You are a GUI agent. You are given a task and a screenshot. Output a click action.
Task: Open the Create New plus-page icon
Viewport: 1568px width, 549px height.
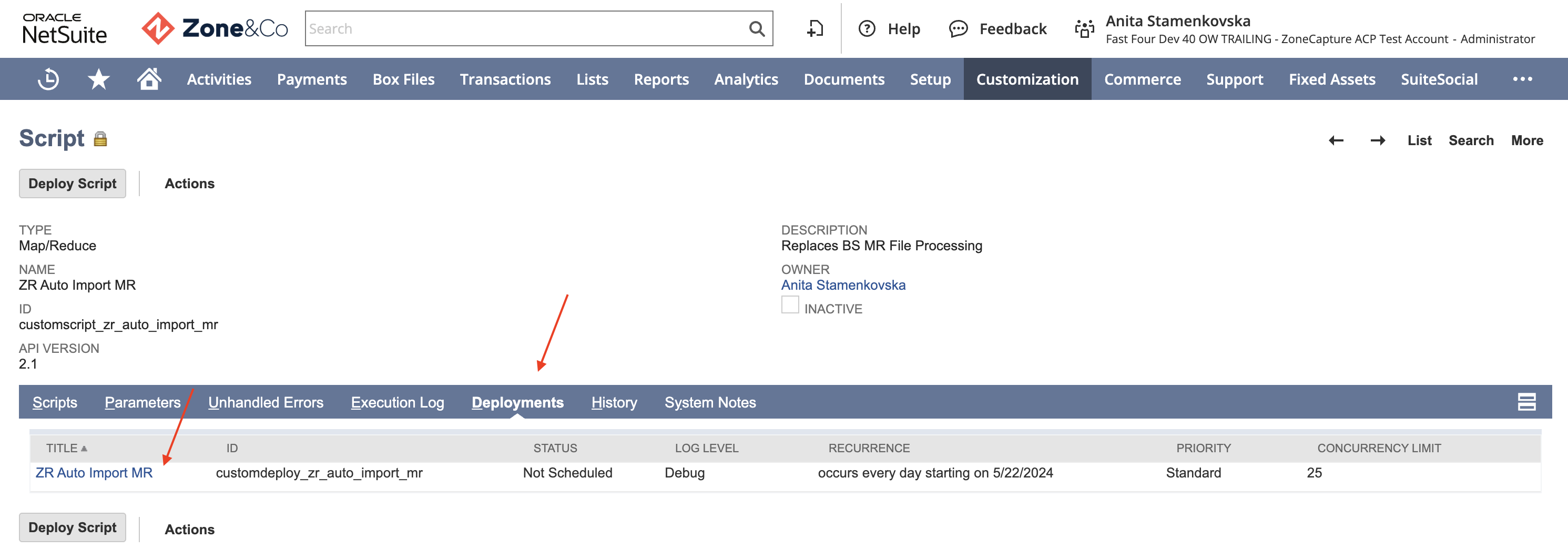click(x=815, y=28)
